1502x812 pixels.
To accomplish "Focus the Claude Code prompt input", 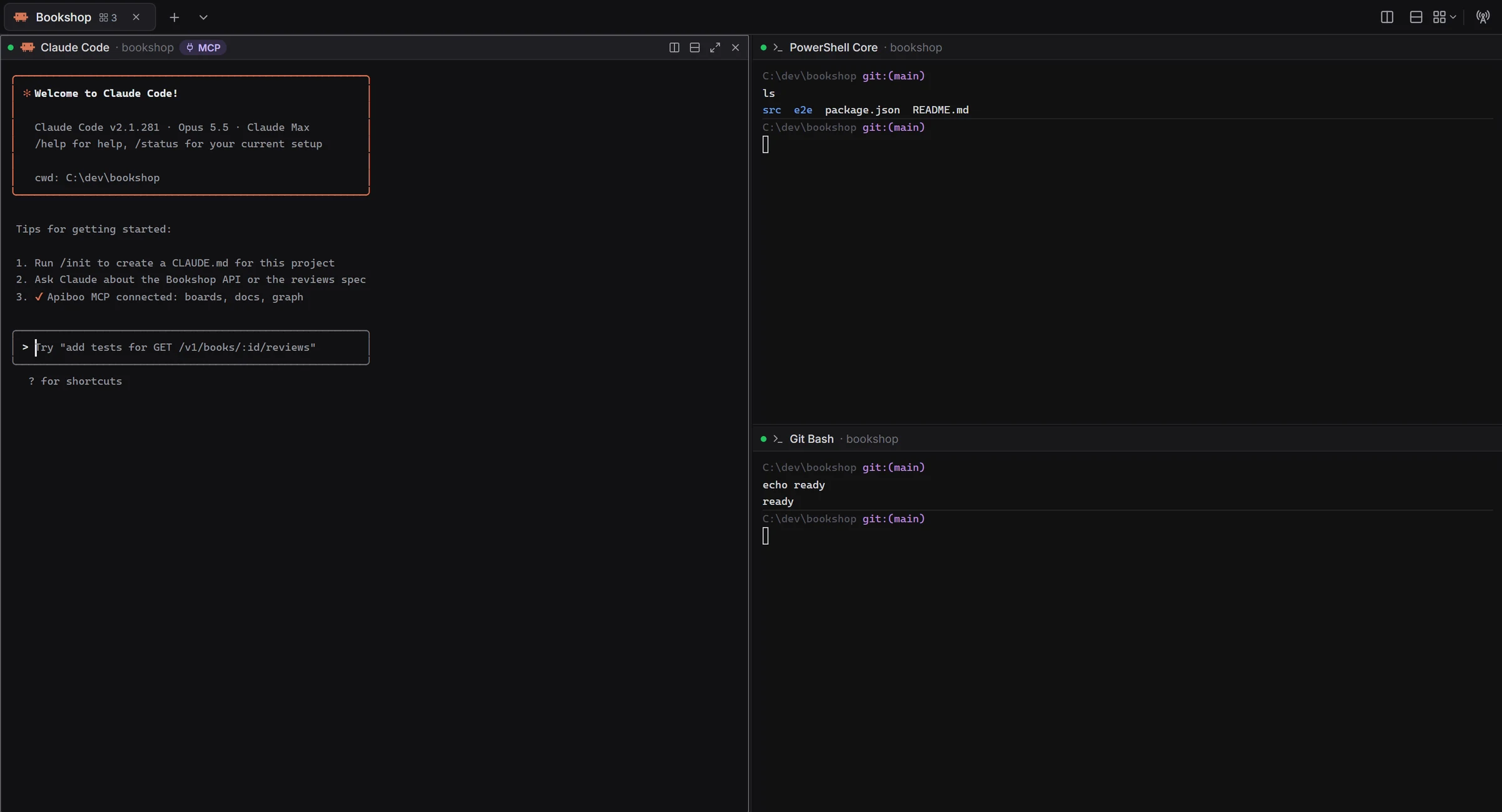I will pyautogui.click(x=191, y=347).
